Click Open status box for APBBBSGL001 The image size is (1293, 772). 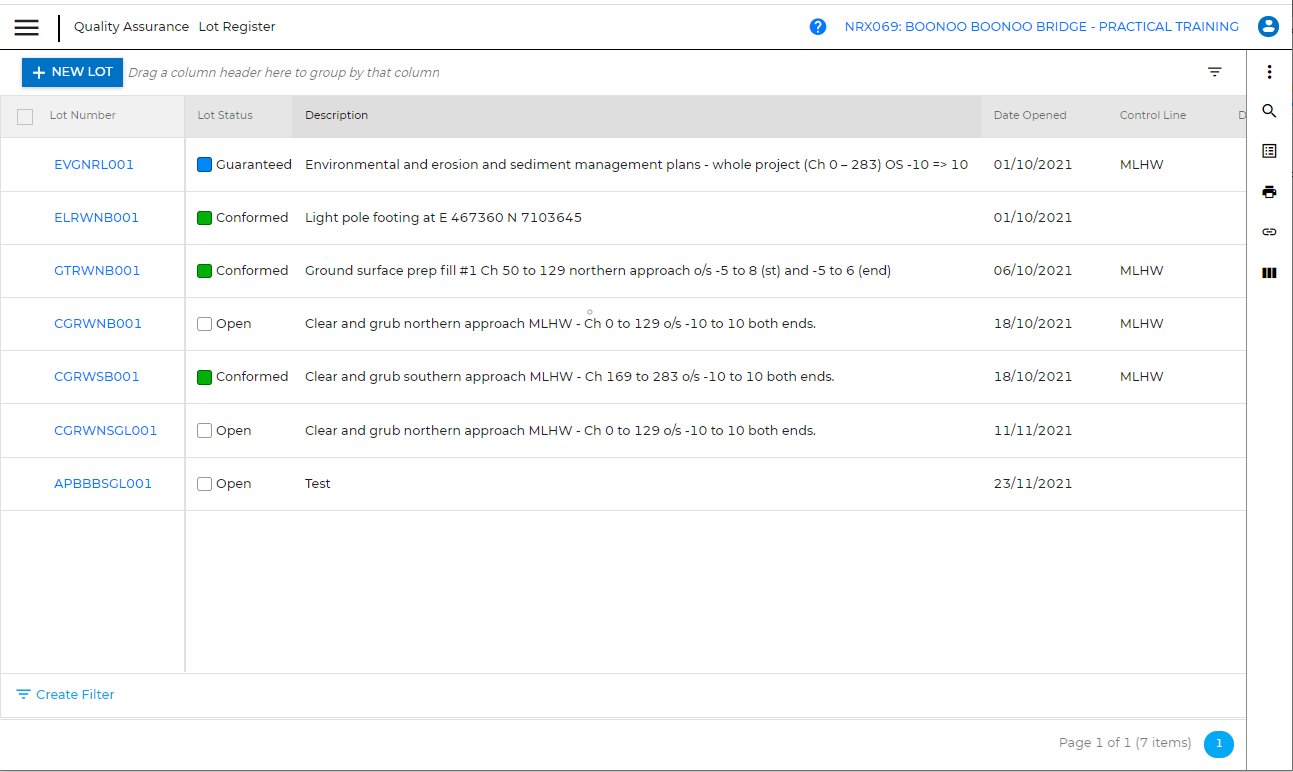pyautogui.click(x=205, y=484)
